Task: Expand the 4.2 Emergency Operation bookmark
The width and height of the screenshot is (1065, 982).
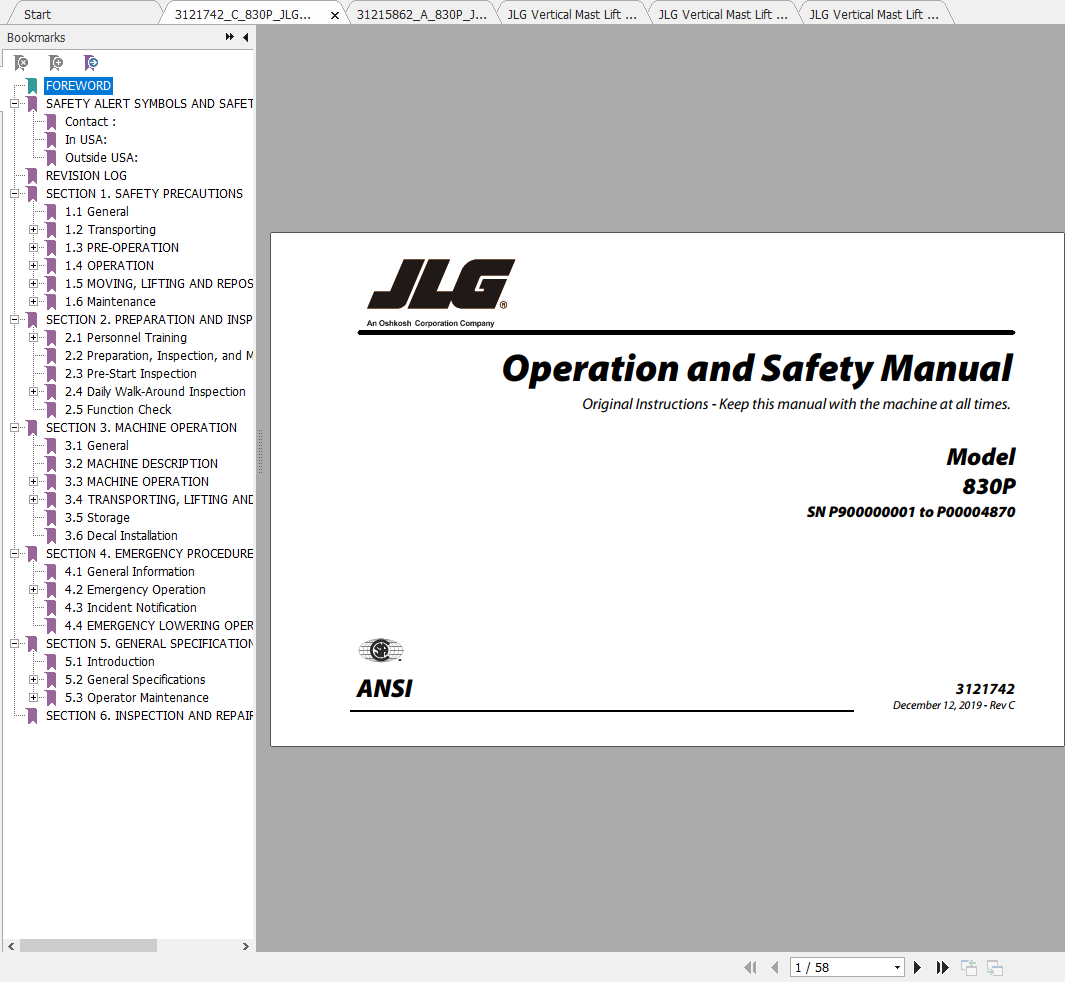Action: point(33,589)
